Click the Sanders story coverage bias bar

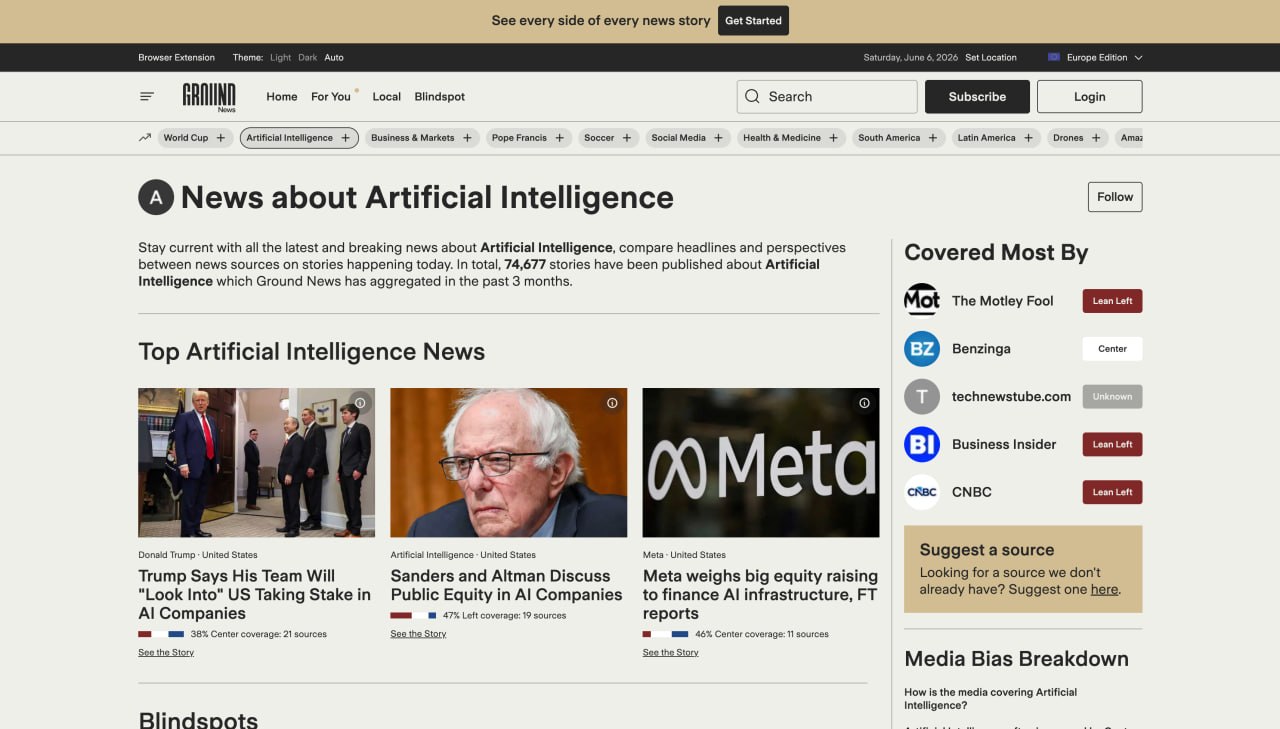click(x=413, y=615)
